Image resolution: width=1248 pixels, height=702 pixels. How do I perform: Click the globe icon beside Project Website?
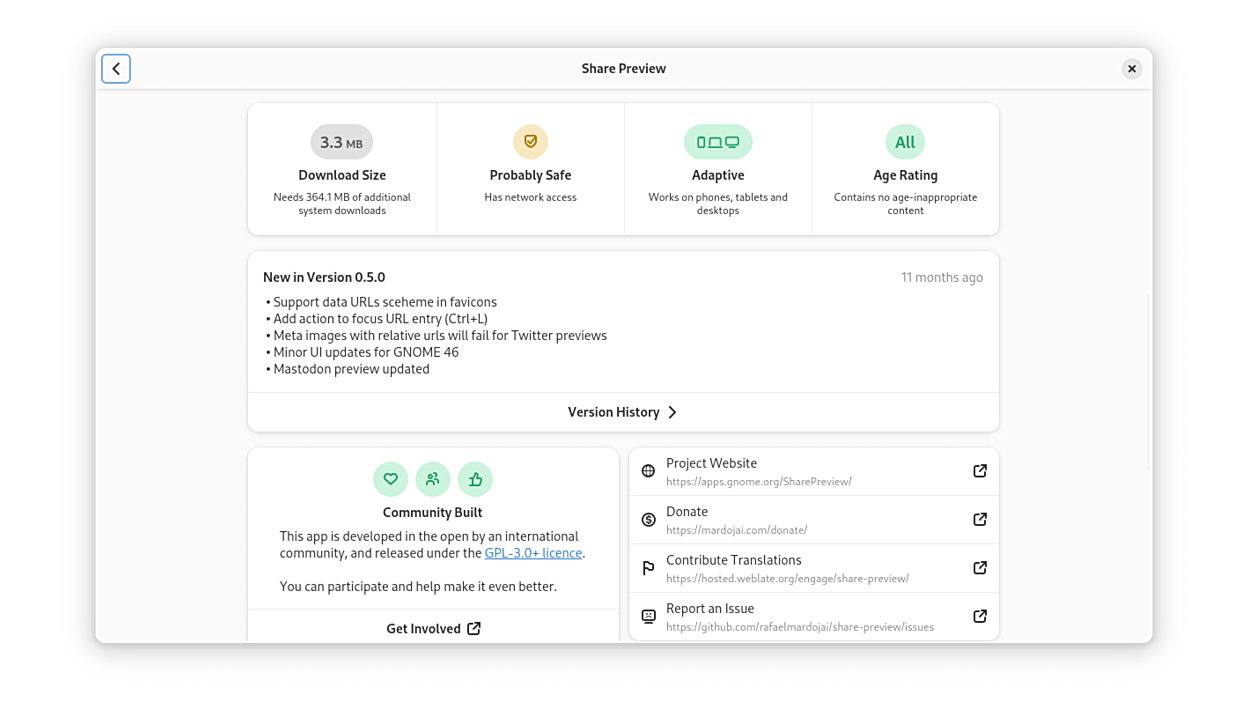click(648, 471)
